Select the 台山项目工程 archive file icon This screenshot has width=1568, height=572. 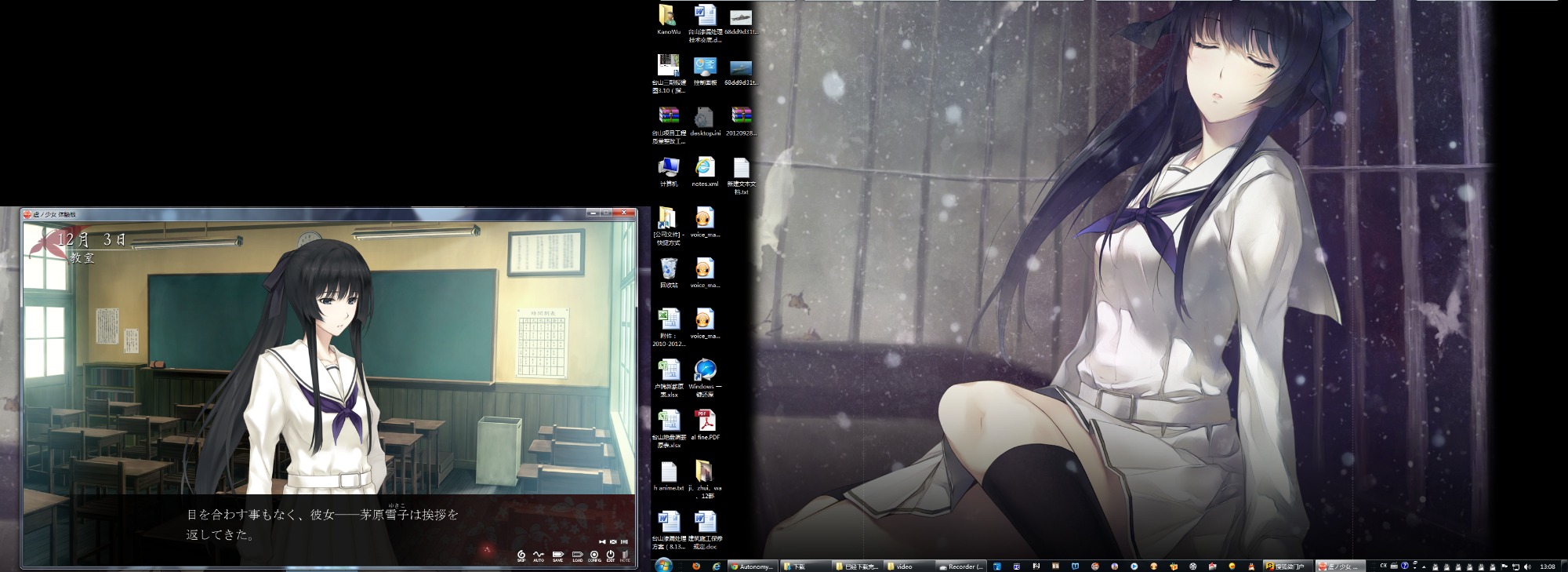[669, 126]
